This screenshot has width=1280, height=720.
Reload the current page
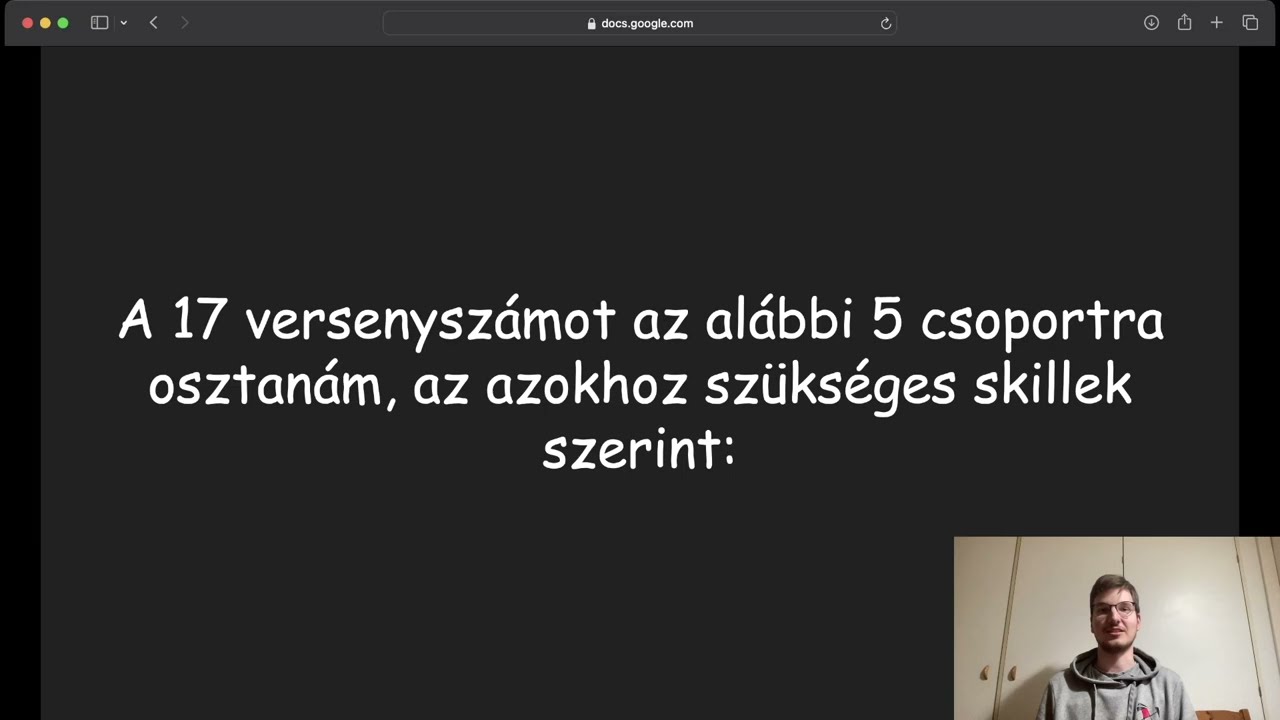pos(885,23)
